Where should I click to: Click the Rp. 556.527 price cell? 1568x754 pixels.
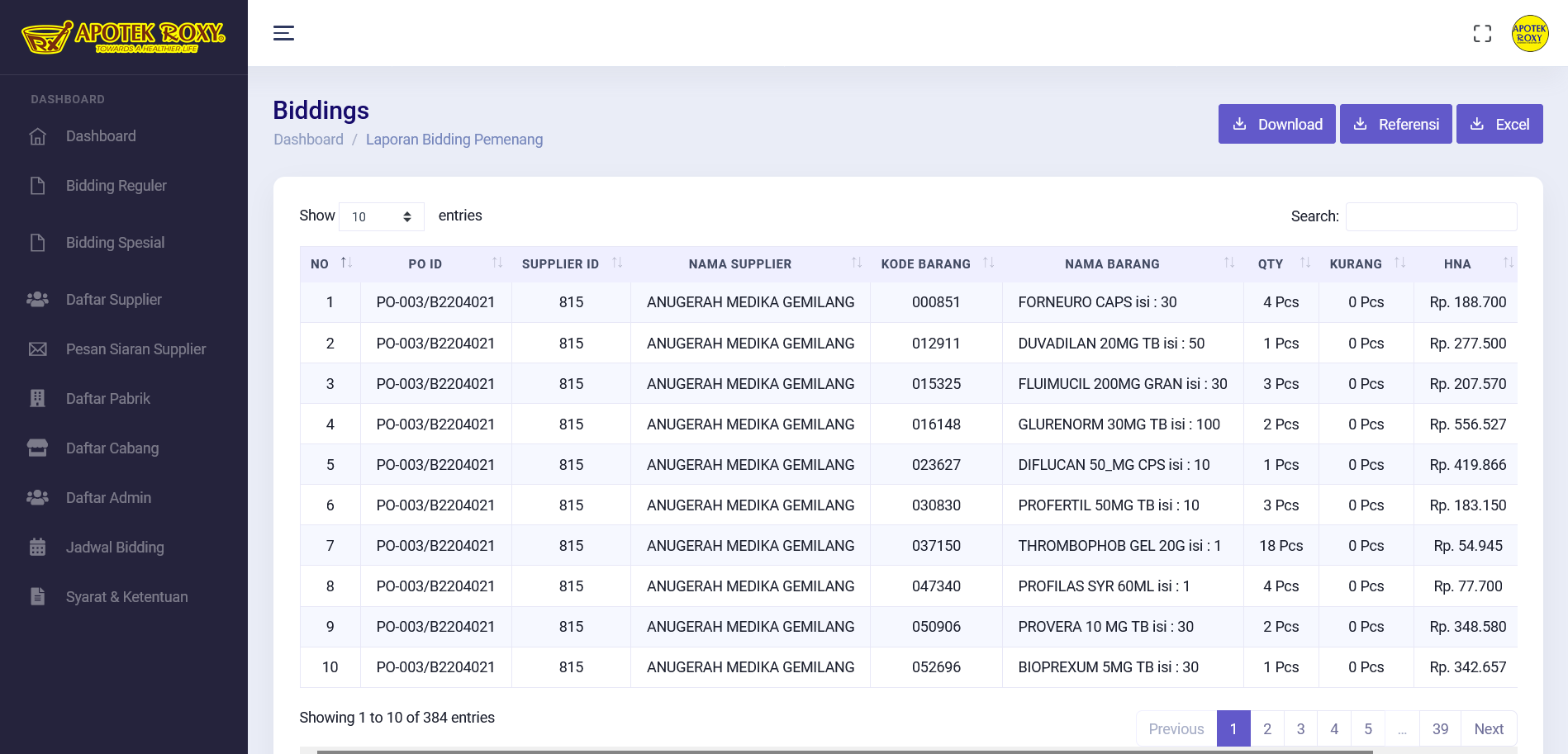[1467, 424]
